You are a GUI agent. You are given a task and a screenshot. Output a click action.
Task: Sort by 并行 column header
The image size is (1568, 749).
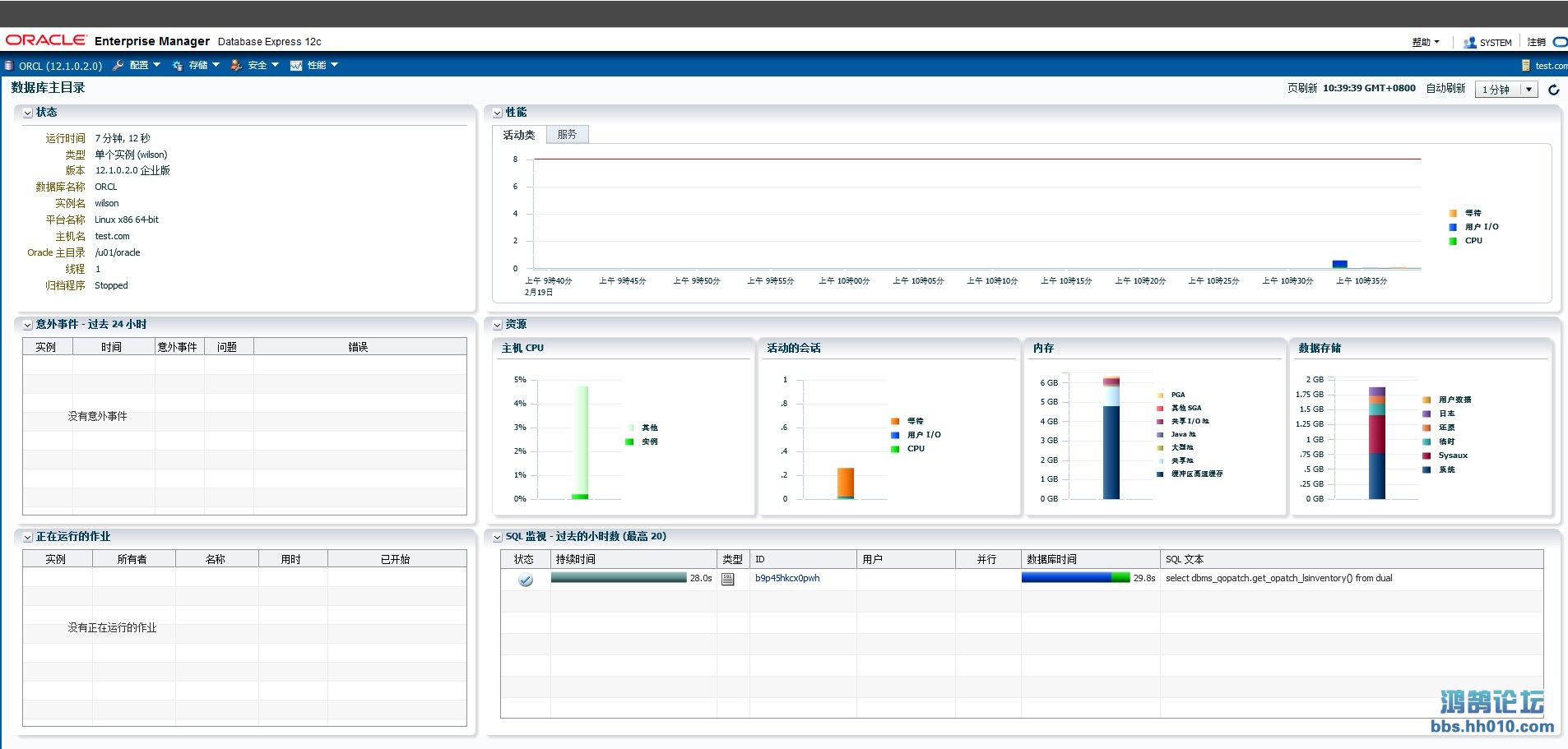click(988, 559)
